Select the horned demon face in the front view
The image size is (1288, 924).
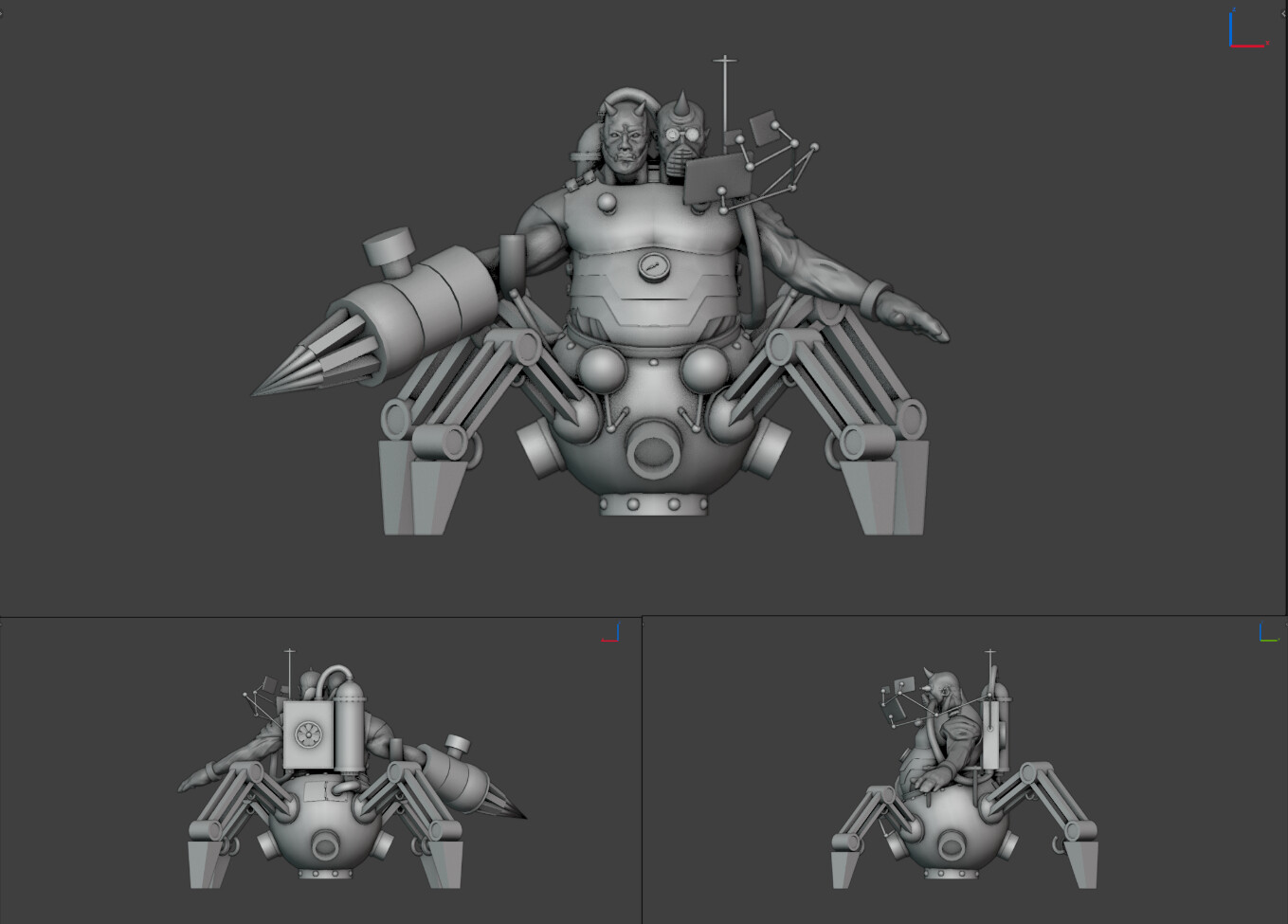click(x=626, y=144)
